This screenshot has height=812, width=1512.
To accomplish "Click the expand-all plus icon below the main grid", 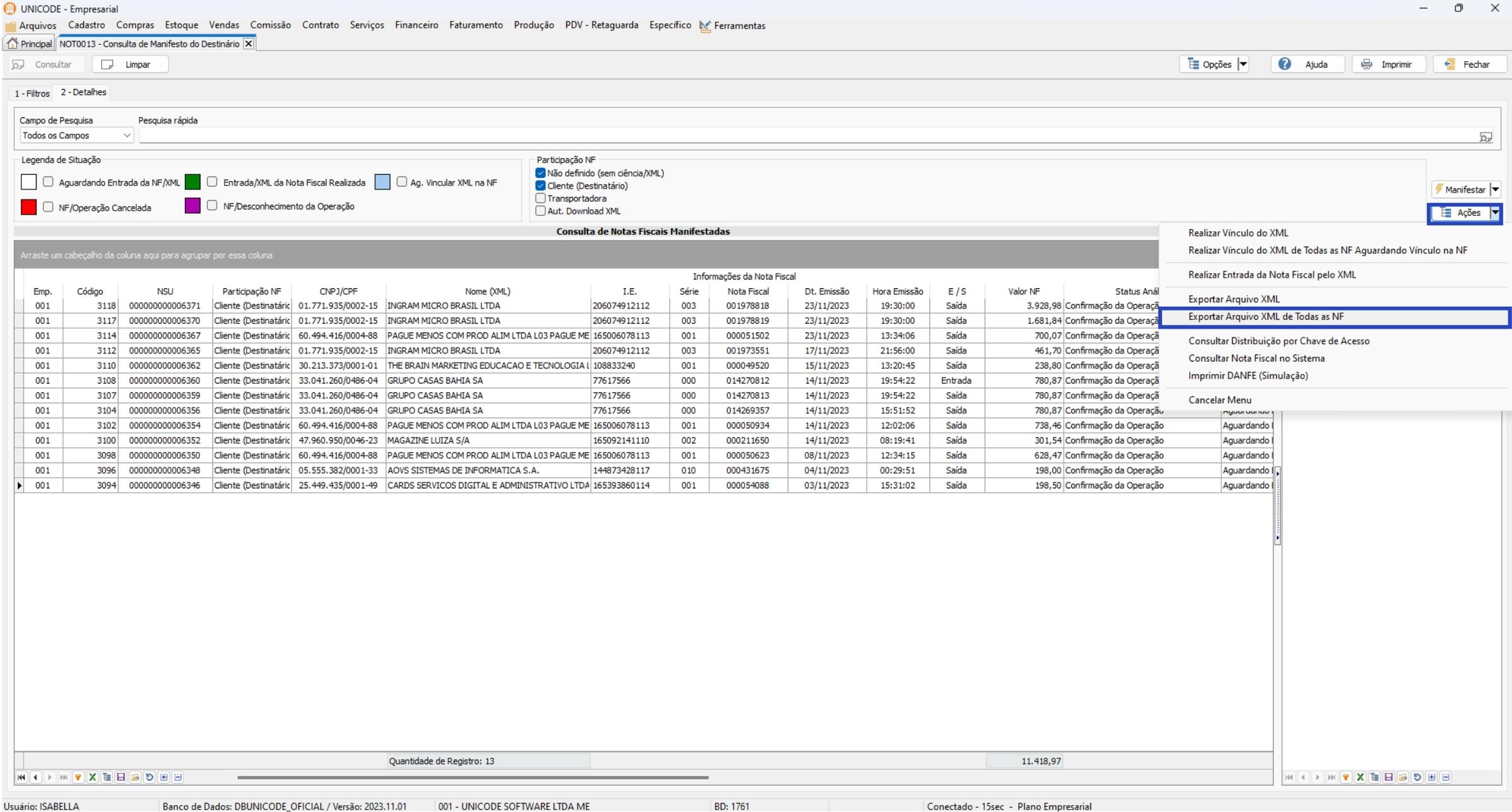I will [x=164, y=777].
